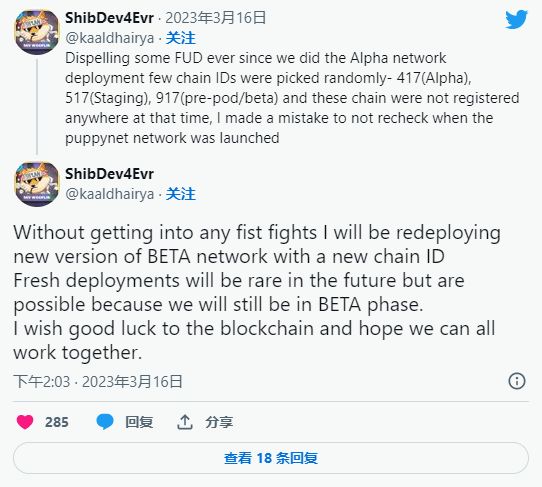This screenshot has width=542, height=487.
Task: Open first ShibDev4Evr profile avatar
Action: click(37, 32)
